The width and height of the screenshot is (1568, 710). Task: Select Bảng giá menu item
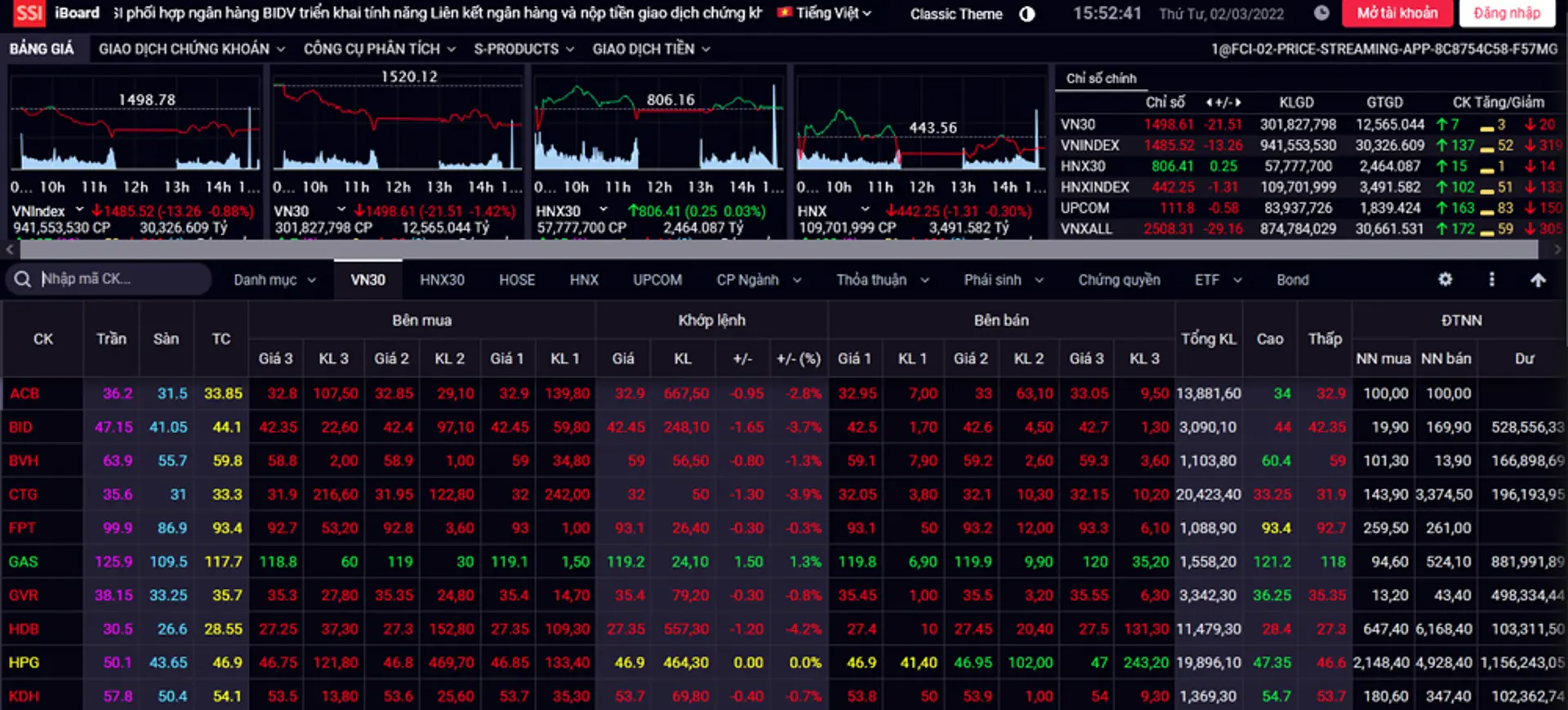coord(42,49)
